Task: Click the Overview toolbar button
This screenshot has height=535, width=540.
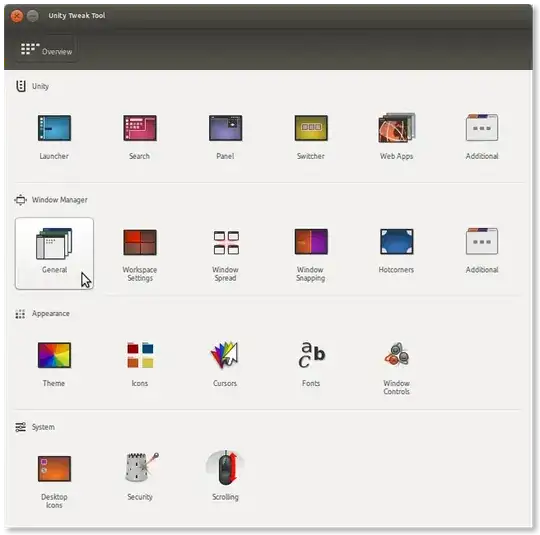Action: coord(46,50)
